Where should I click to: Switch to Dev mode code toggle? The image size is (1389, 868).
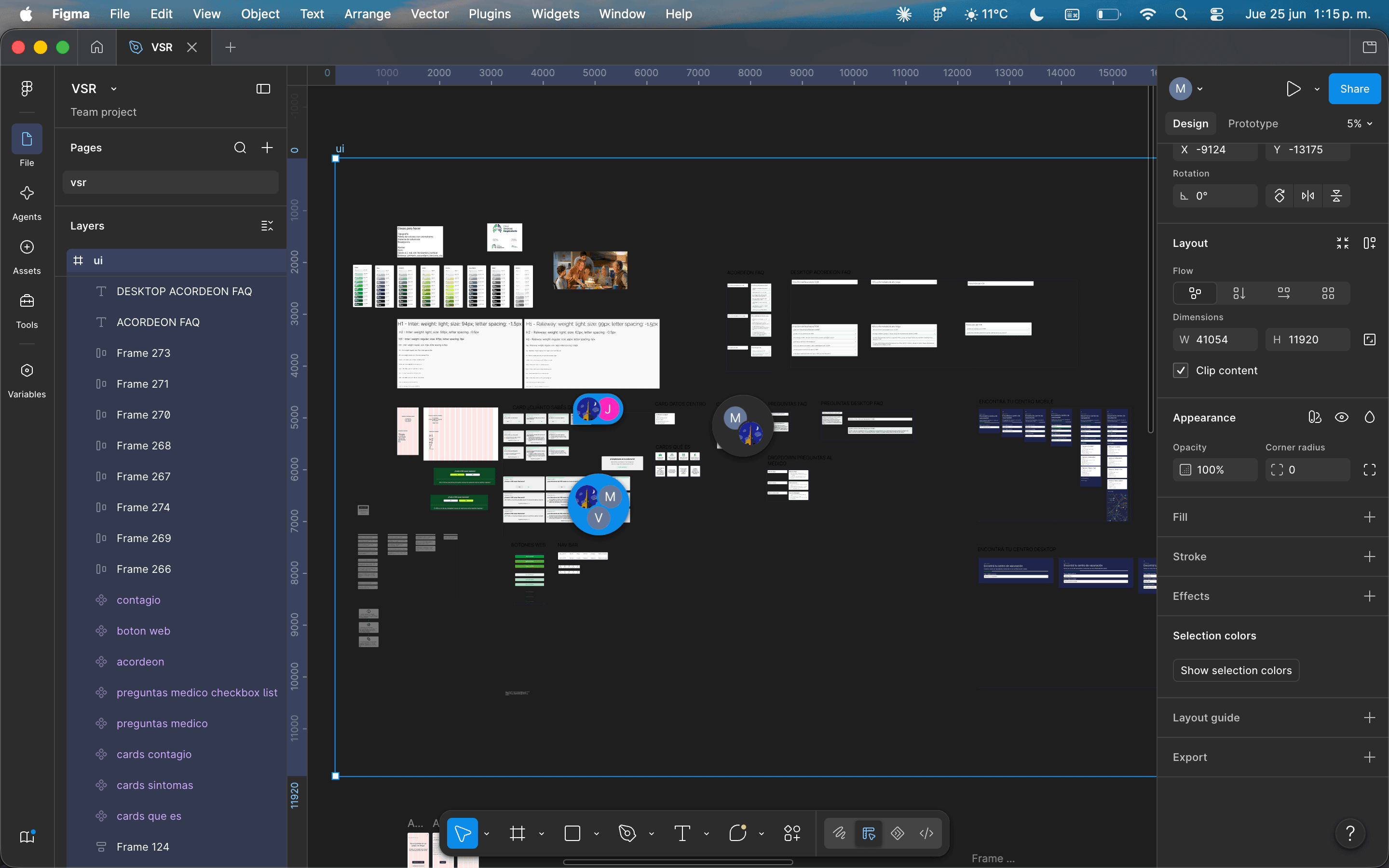click(x=926, y=833)
